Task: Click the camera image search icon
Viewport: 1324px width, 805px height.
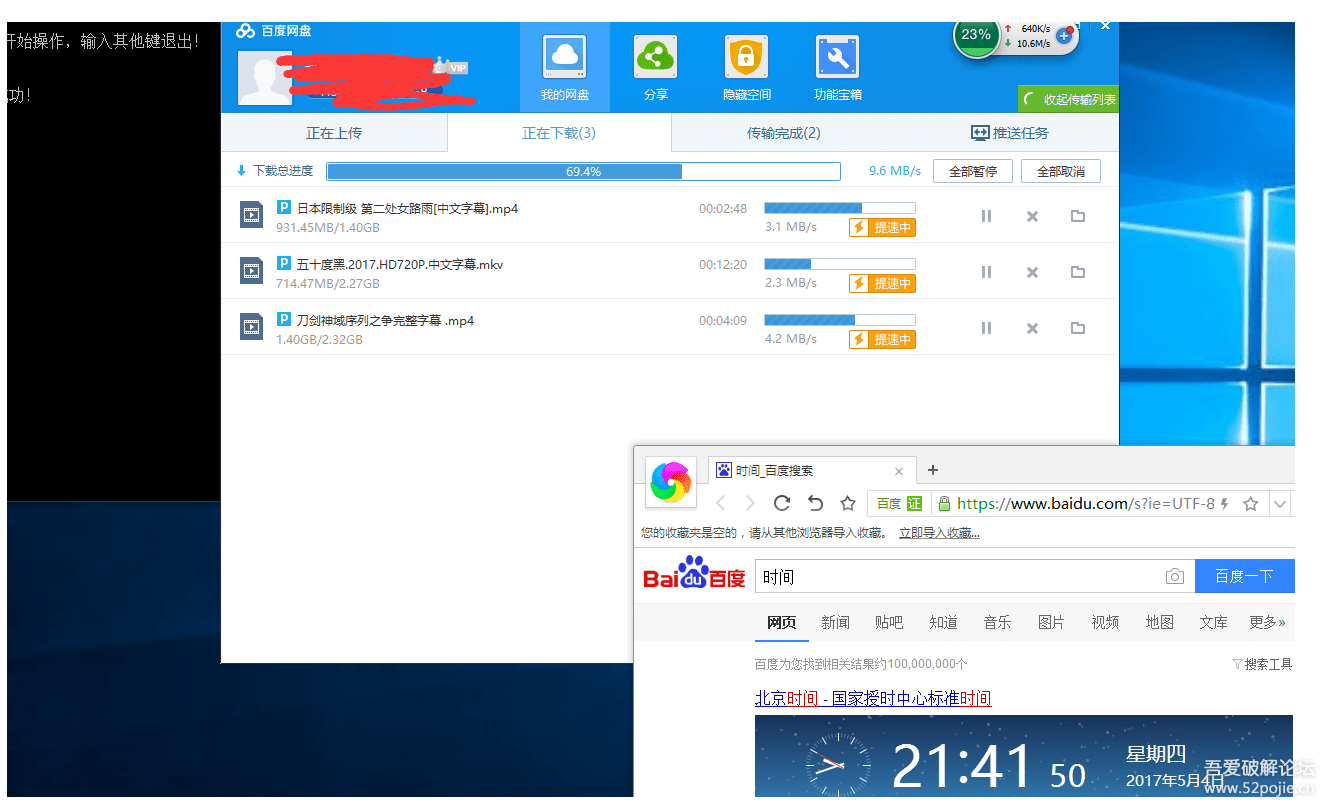Action: click(1175, 577)
